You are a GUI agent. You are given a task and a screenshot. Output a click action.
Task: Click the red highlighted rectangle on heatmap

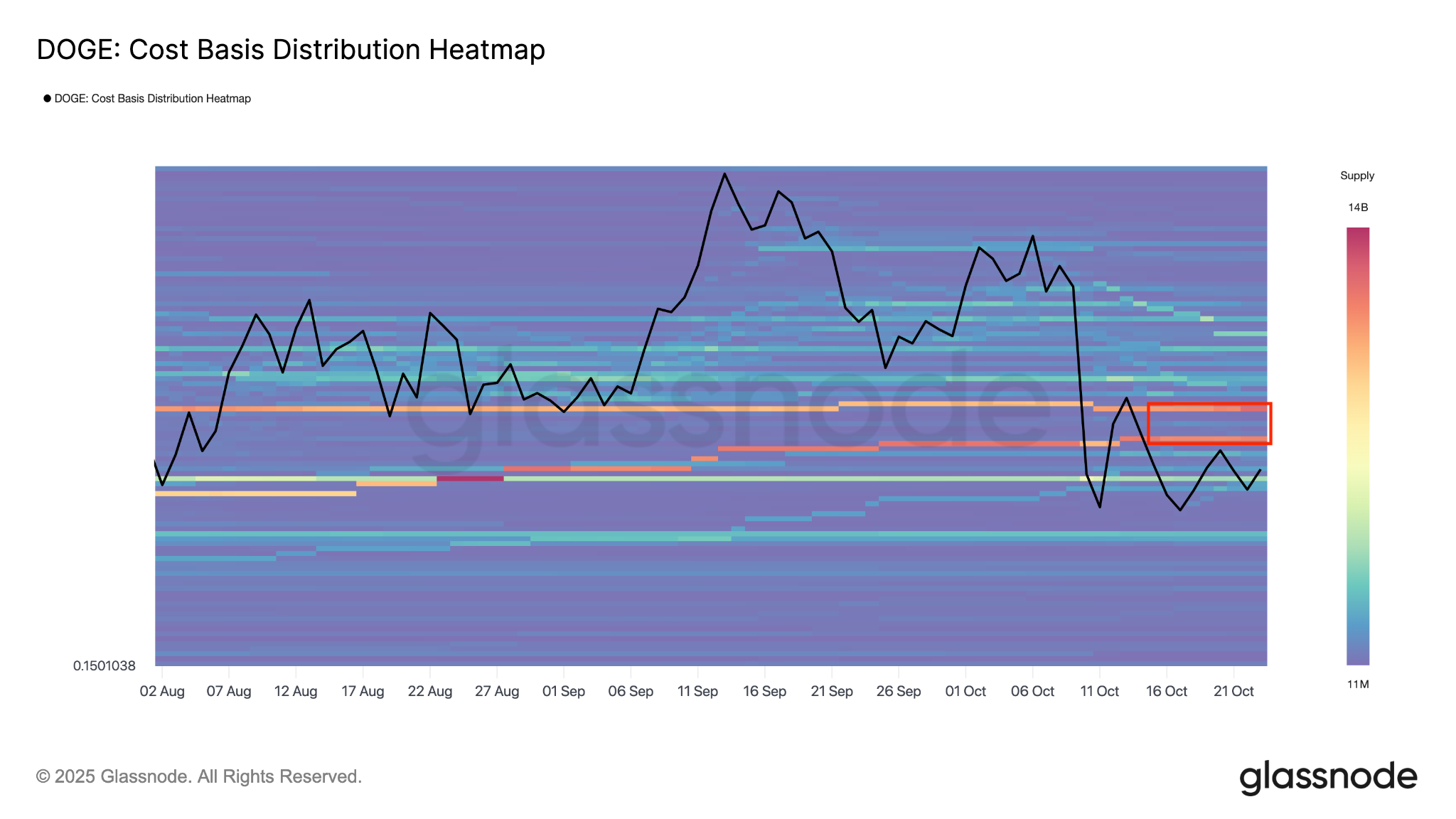pos(1209,424)
